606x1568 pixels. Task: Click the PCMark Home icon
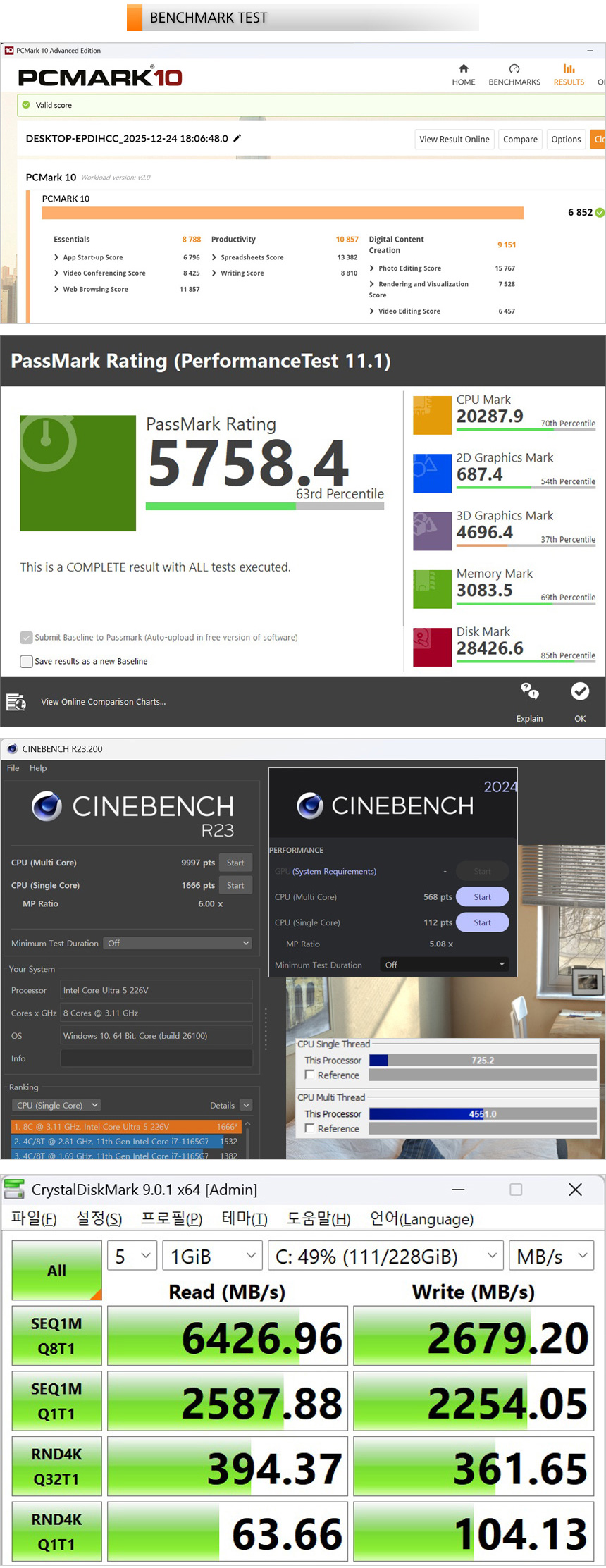click(463, 69)
